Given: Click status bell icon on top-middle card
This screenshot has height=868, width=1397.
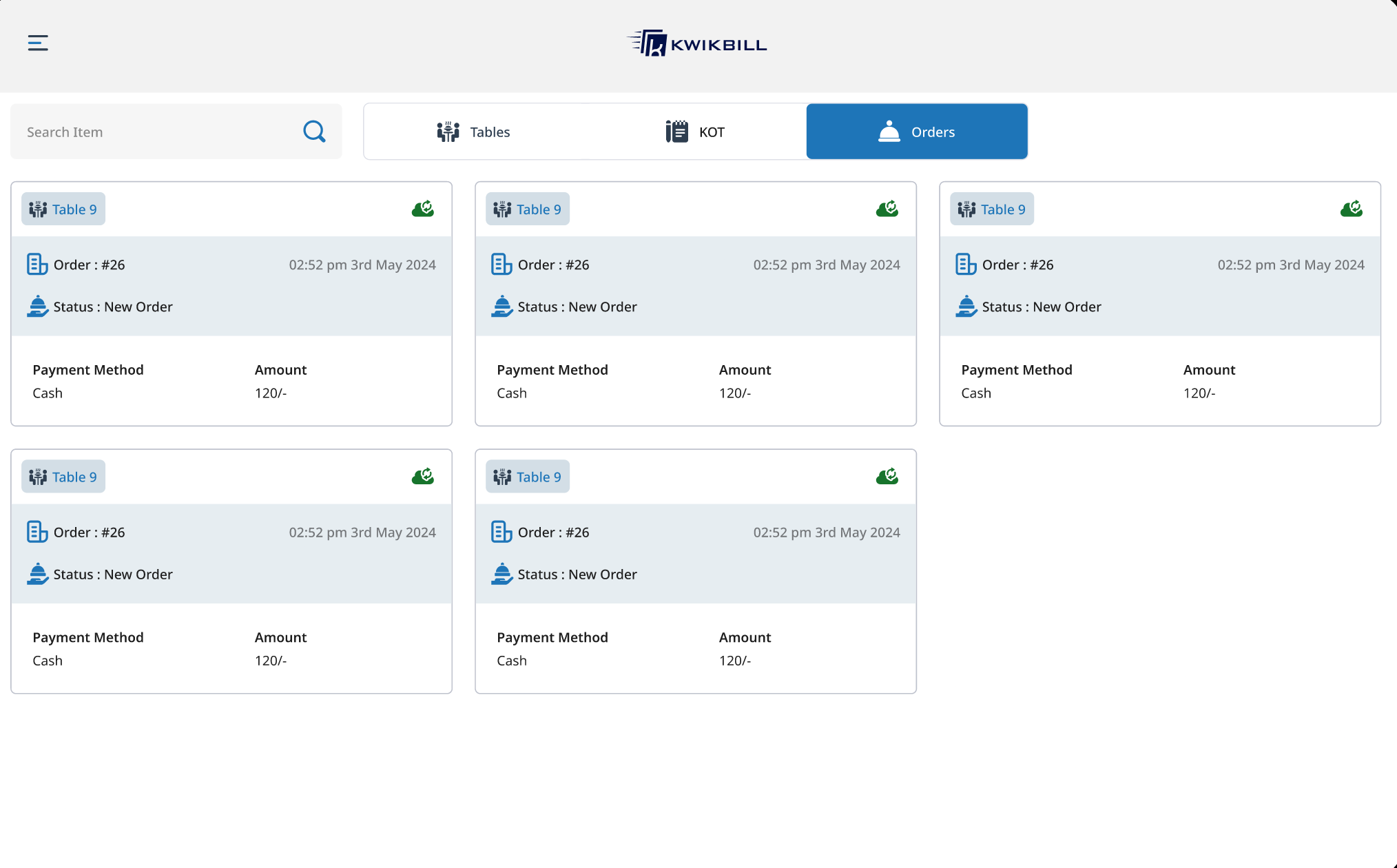Looking at the screenshot, I should tap(502, 307).
